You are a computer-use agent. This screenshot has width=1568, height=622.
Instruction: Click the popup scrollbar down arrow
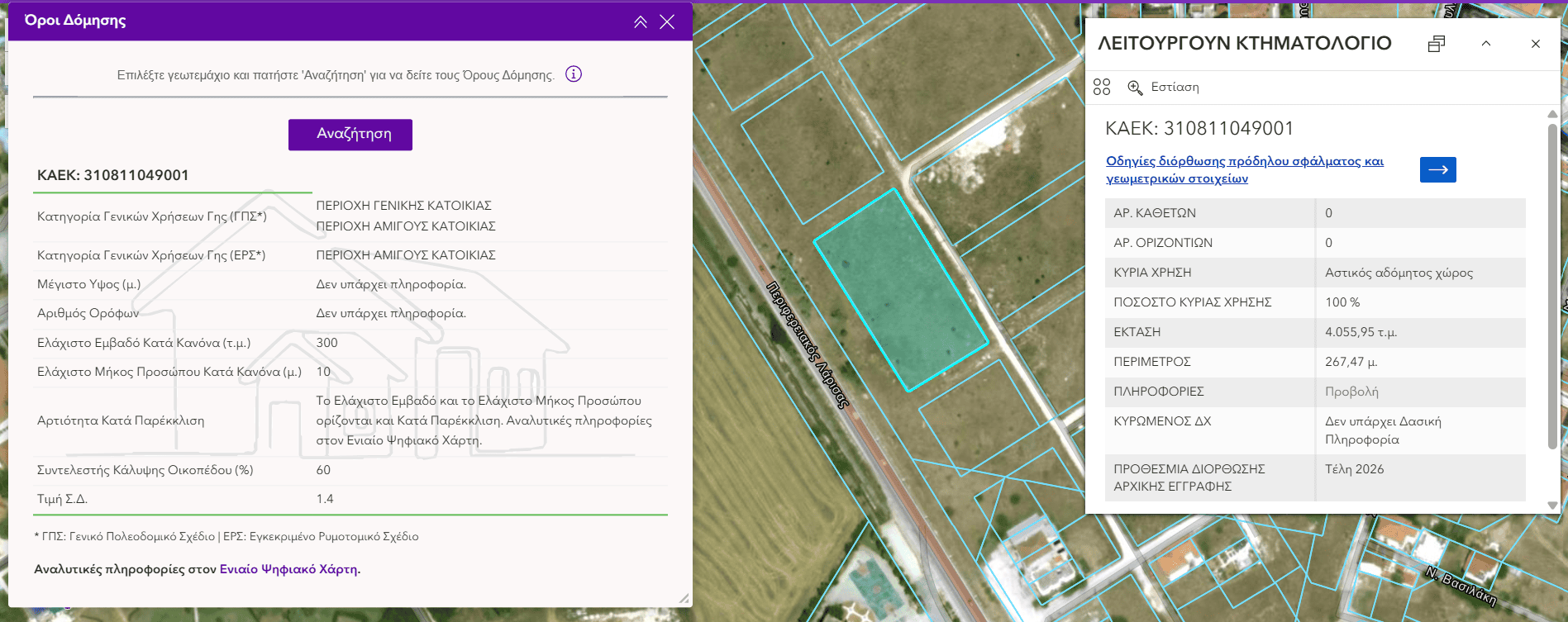pyautogui.click(x=1552, y=505)
